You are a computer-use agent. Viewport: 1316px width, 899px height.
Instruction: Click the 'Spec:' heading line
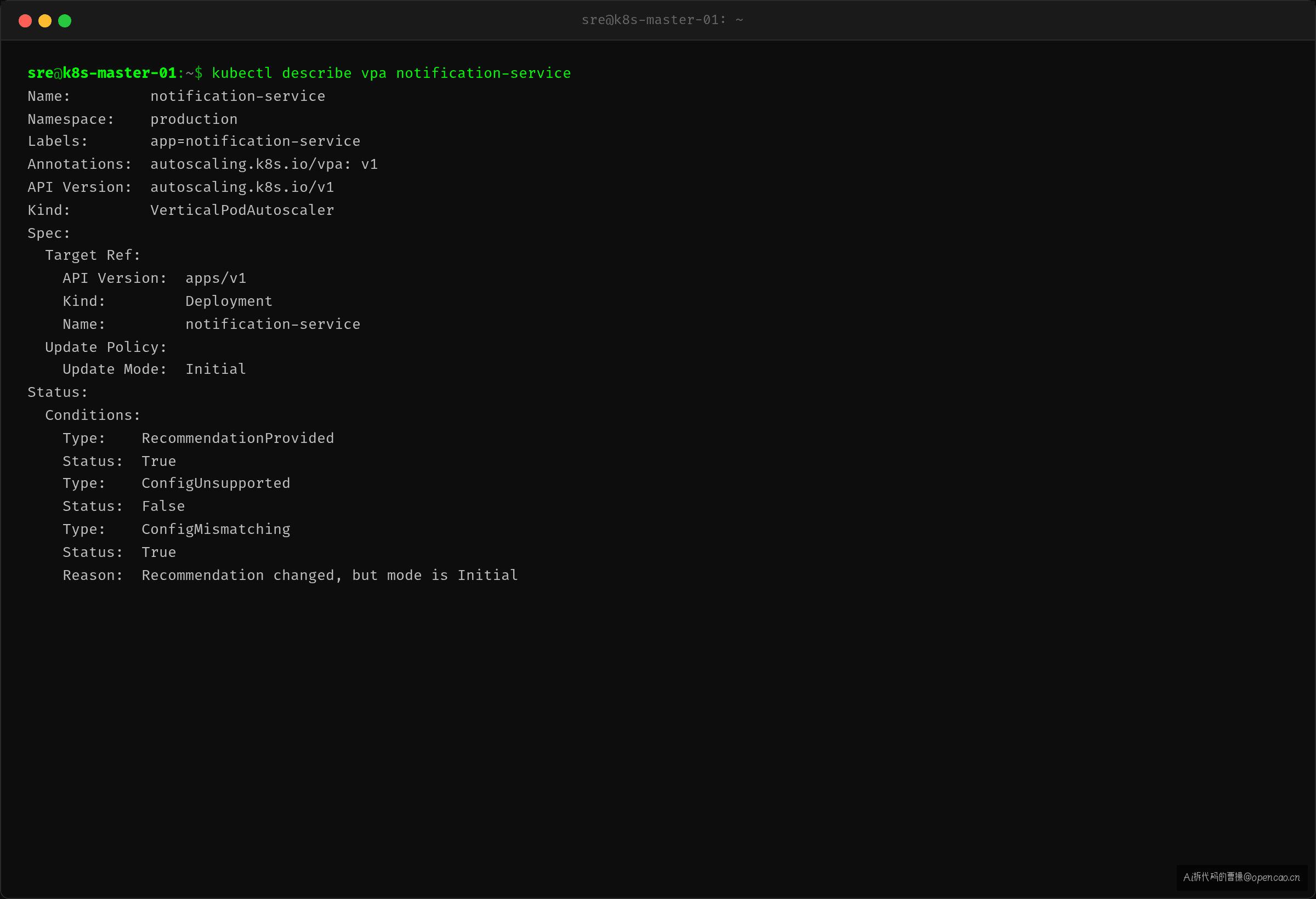[x=49, y=233]
